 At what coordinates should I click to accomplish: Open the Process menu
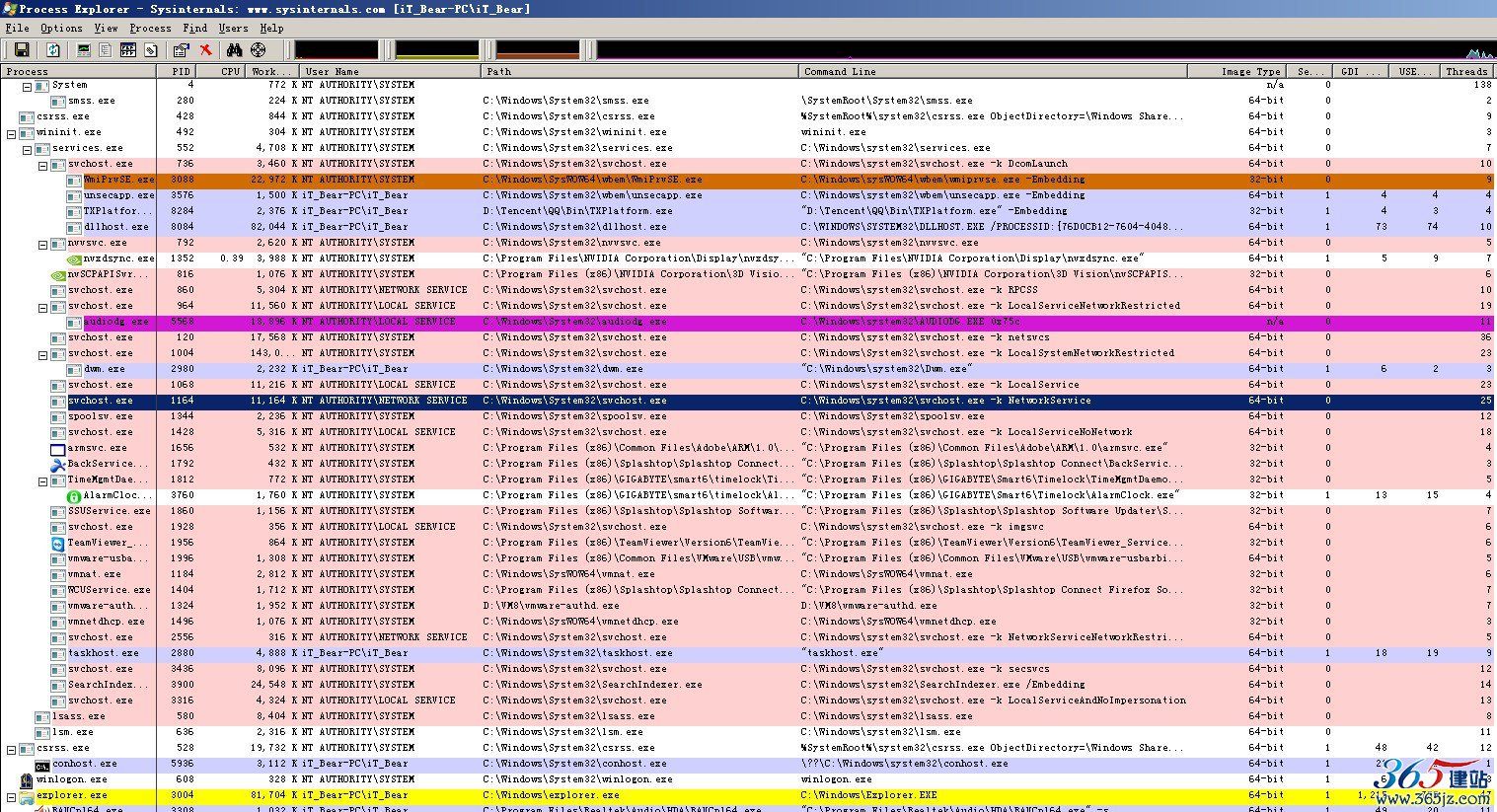pos(150,28)
